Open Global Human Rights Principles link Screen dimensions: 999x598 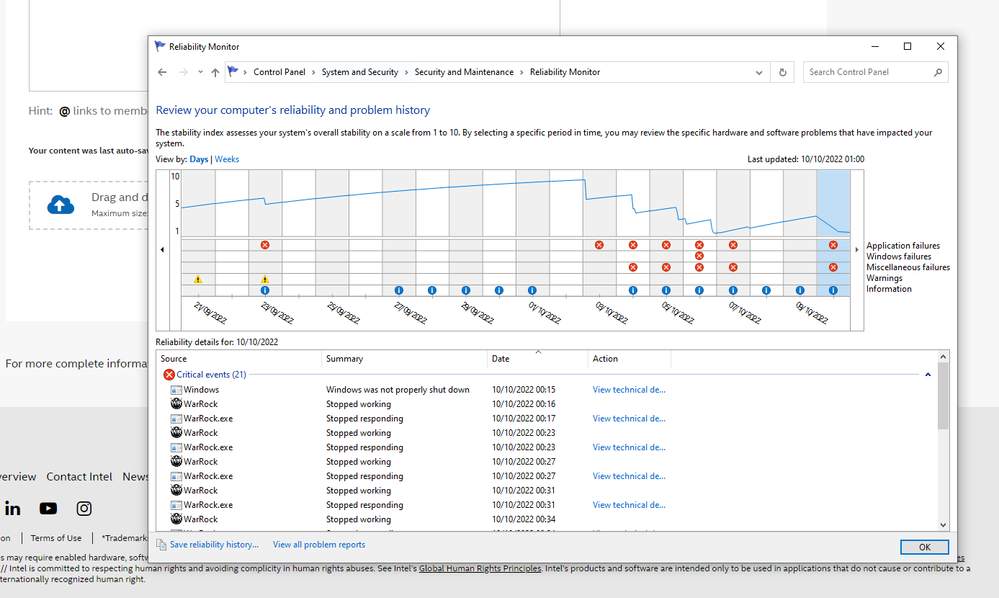tap(480, 568)
